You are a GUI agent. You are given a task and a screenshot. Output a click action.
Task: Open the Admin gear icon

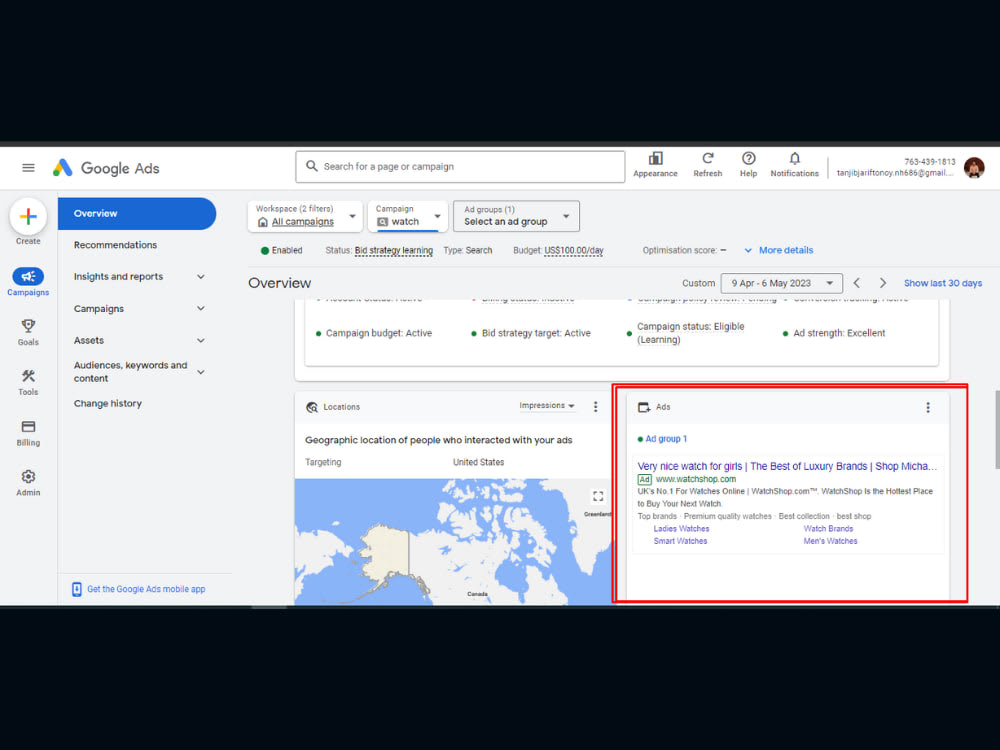point(28,476)
